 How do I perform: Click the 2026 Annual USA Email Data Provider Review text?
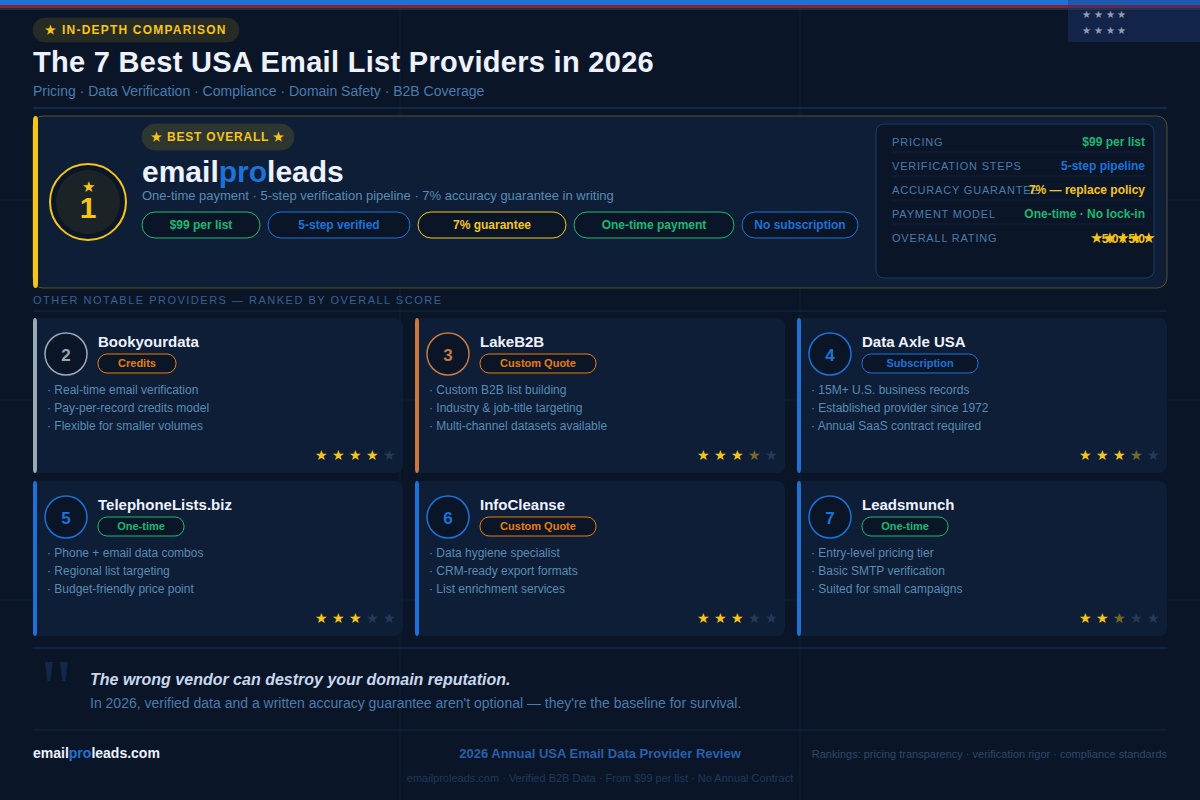pyautogui.click(x=600, y=754)
